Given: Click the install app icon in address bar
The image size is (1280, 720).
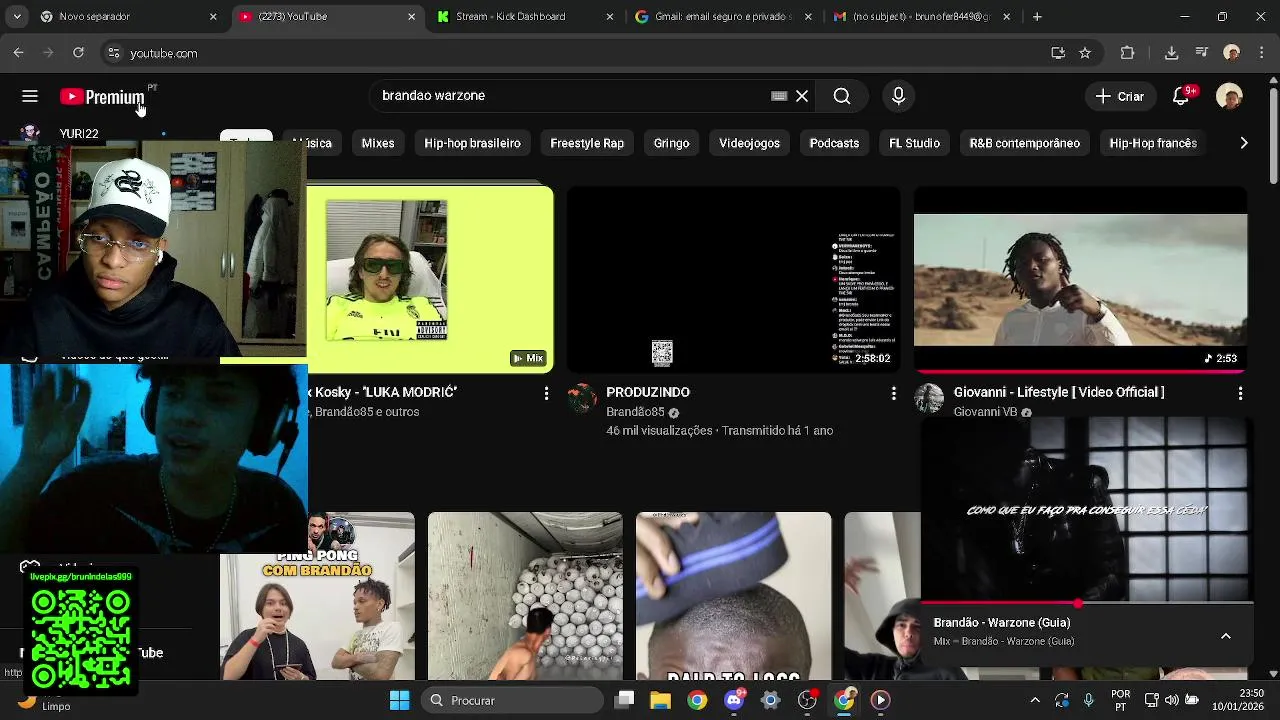Looking at the screenshot, I should [x=1058, y=53].
